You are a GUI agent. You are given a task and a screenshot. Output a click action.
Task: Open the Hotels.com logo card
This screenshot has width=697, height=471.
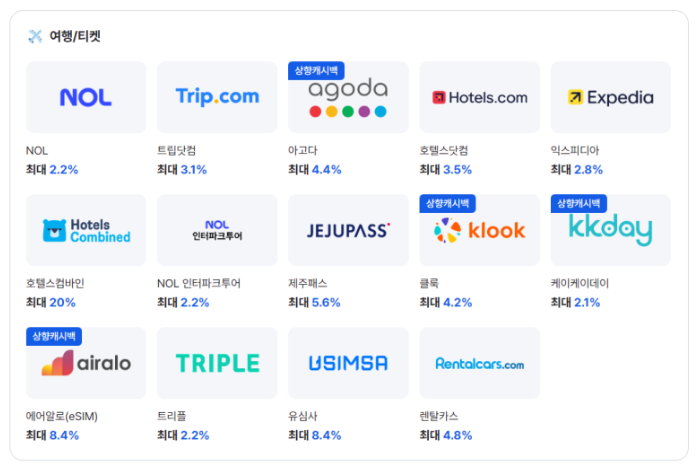pos(479,97)
